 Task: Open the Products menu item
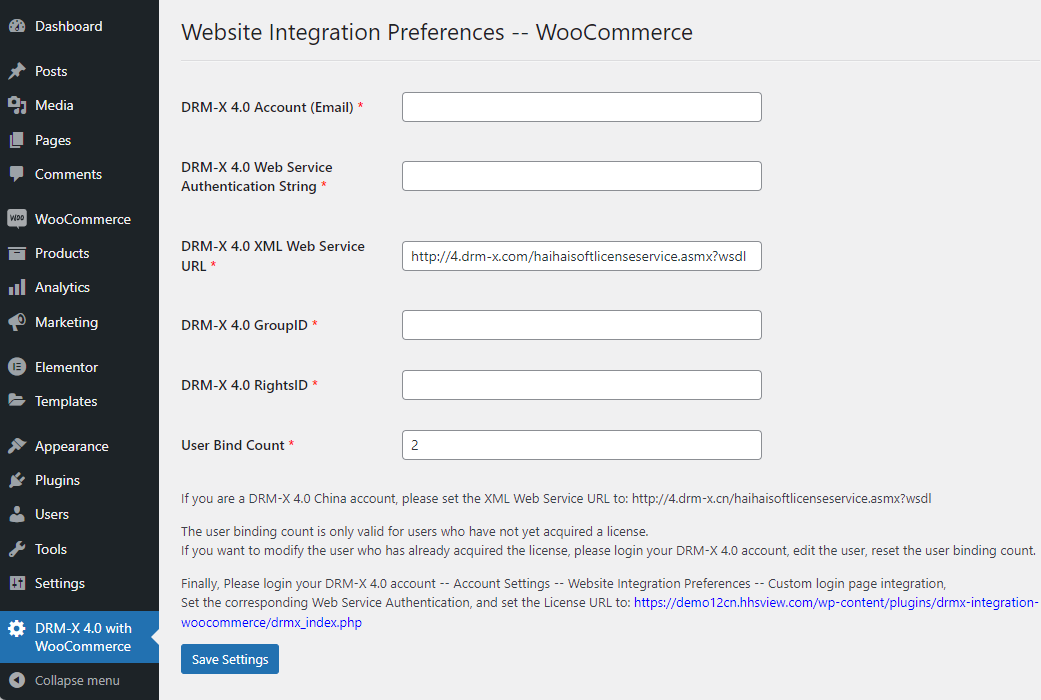[62, 253]
